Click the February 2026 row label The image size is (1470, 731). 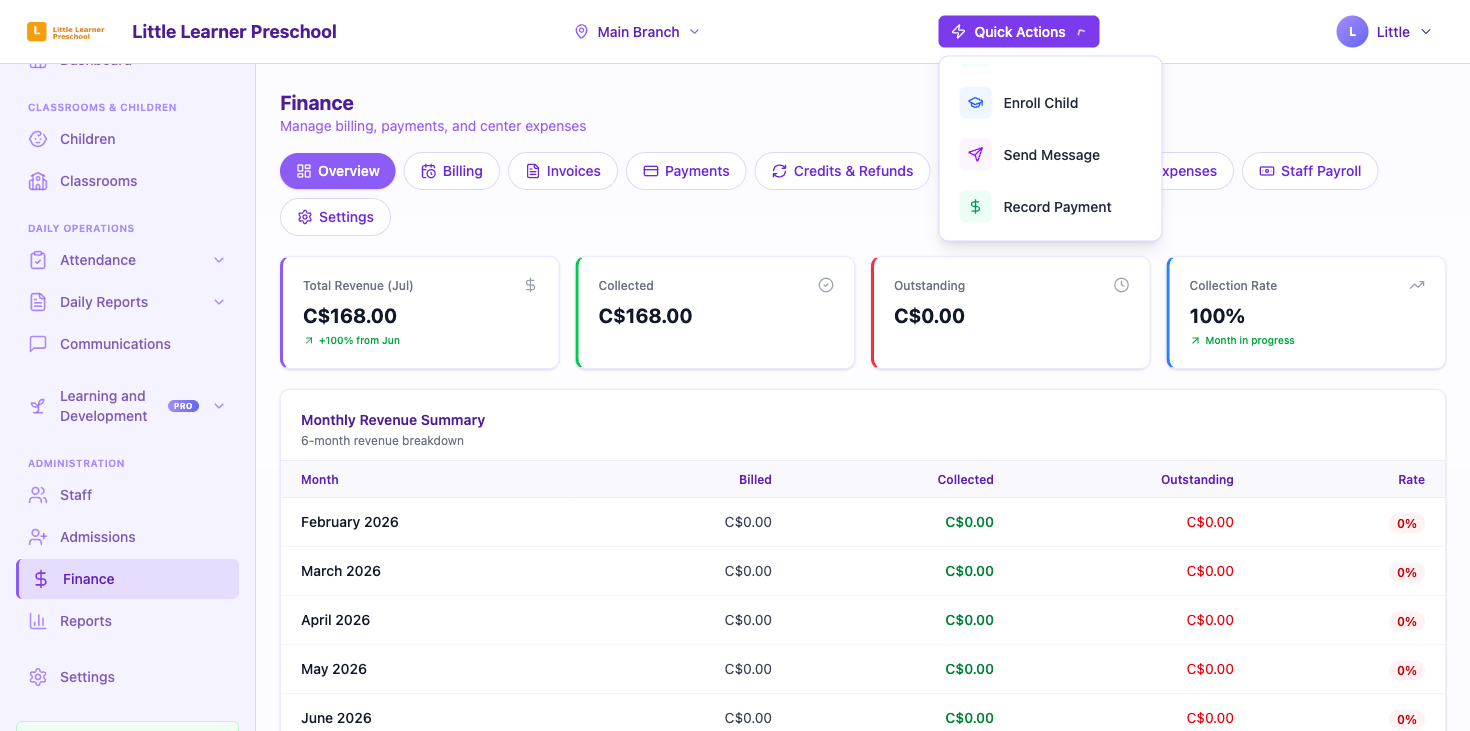coord(350,522)
